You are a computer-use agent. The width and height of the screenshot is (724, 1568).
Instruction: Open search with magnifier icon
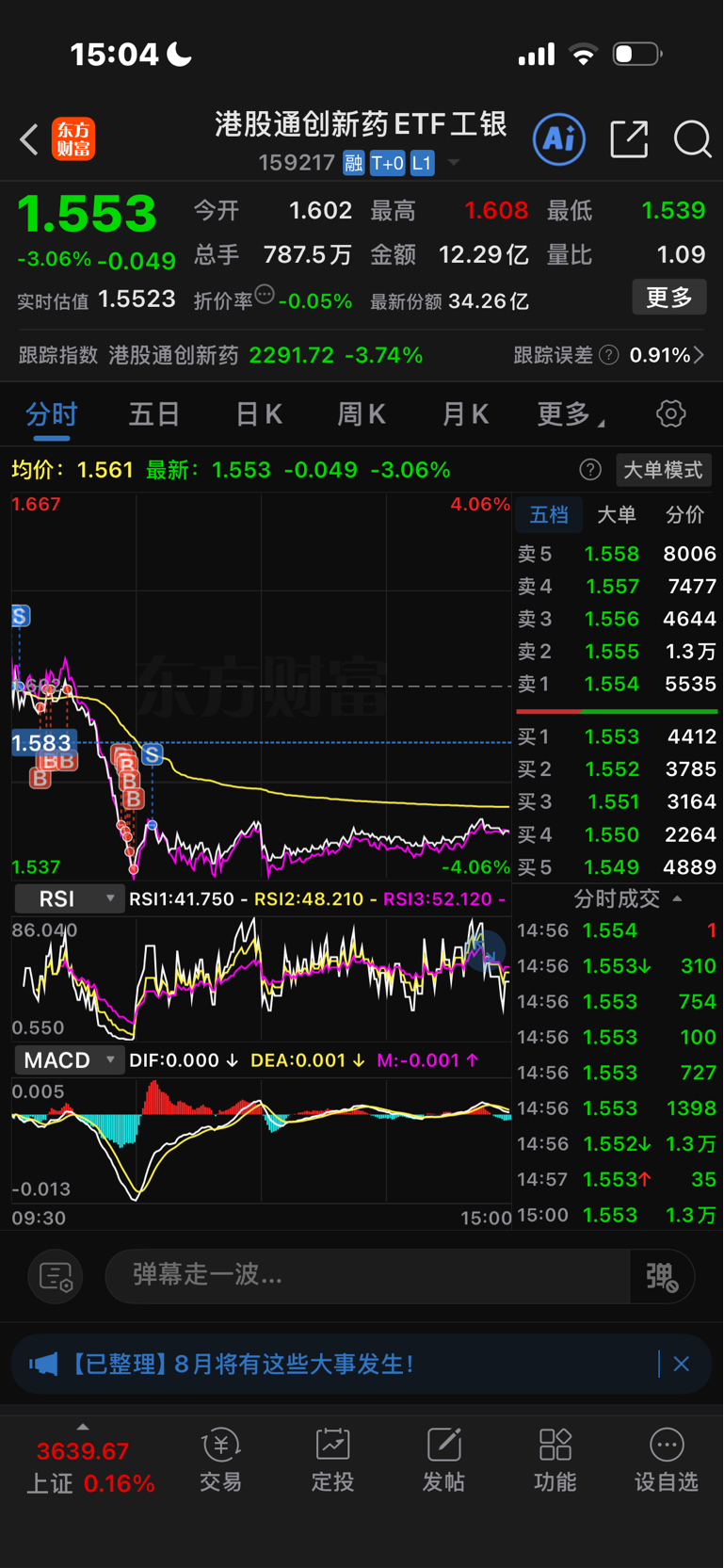[x=692, y=139]
